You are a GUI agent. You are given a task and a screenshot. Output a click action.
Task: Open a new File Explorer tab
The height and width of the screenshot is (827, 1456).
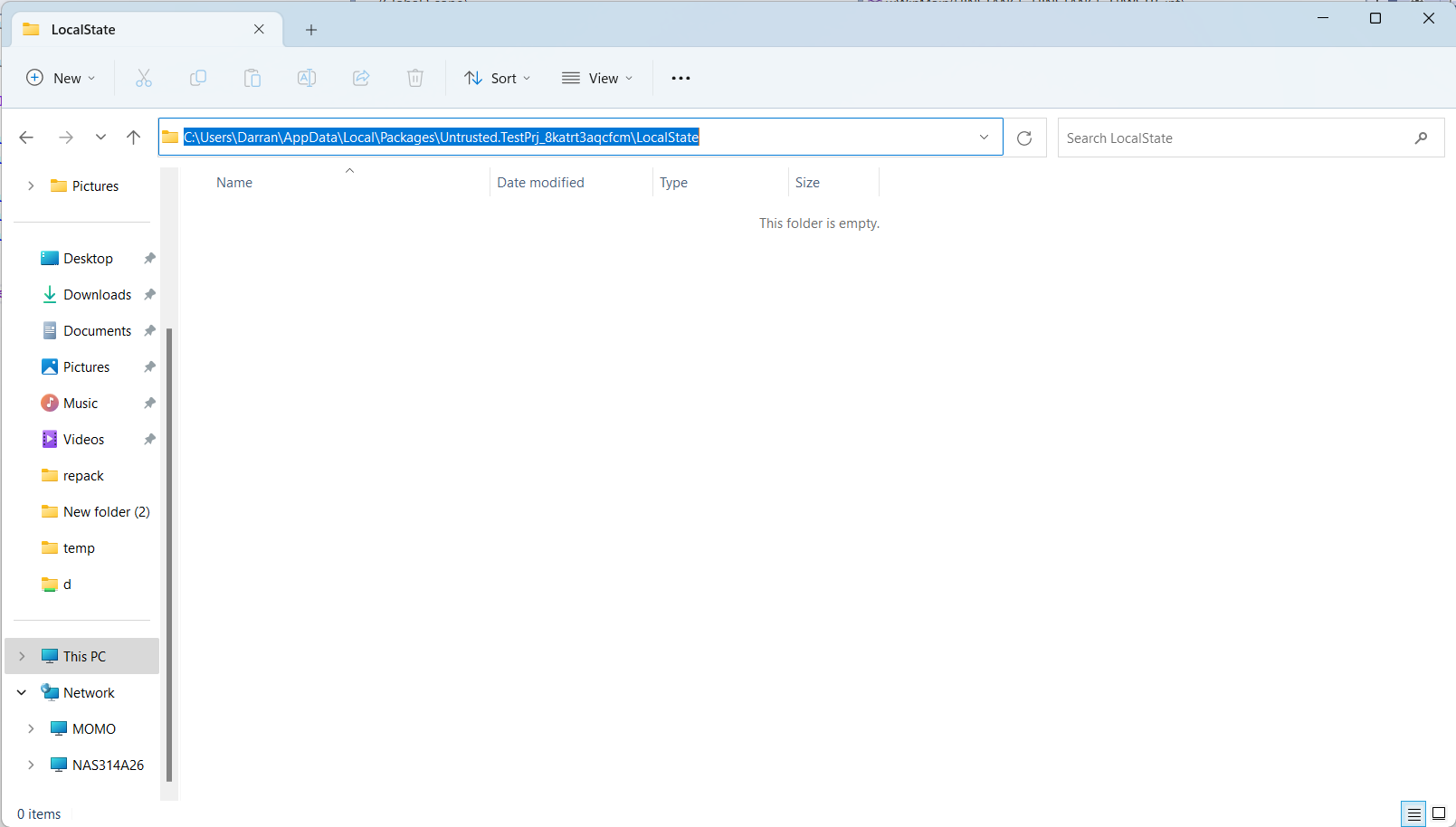pyautogui.click(x=311, y=29)
